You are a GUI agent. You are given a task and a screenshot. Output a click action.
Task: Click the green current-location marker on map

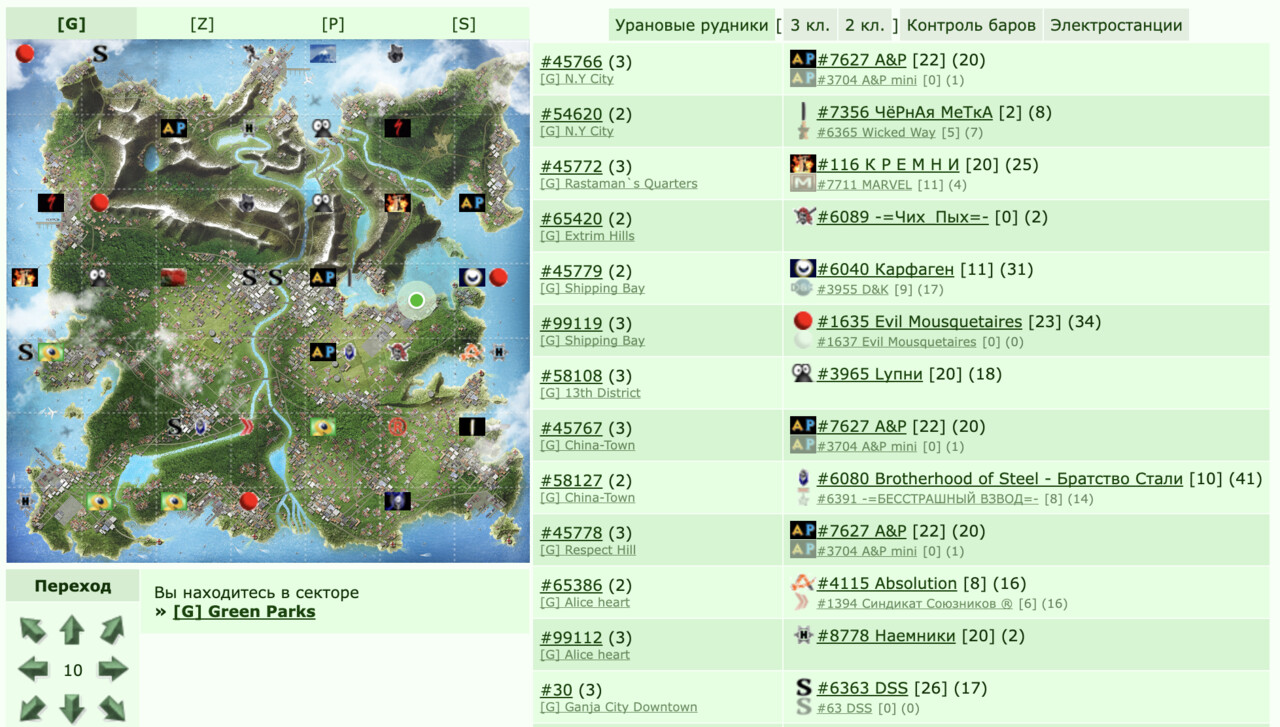tap(417, 300)
